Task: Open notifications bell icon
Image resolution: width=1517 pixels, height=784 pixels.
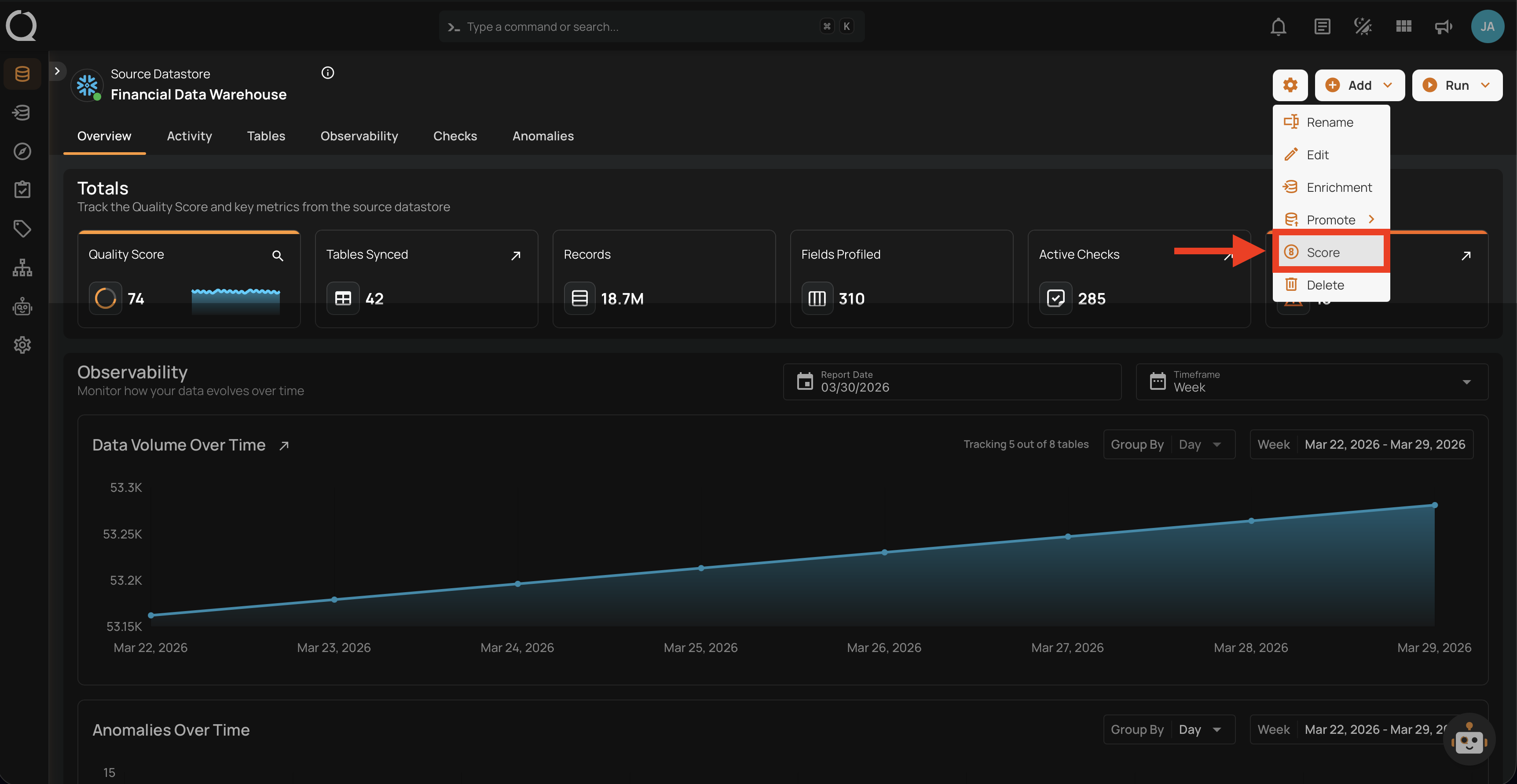Action: pos(1278,26)
